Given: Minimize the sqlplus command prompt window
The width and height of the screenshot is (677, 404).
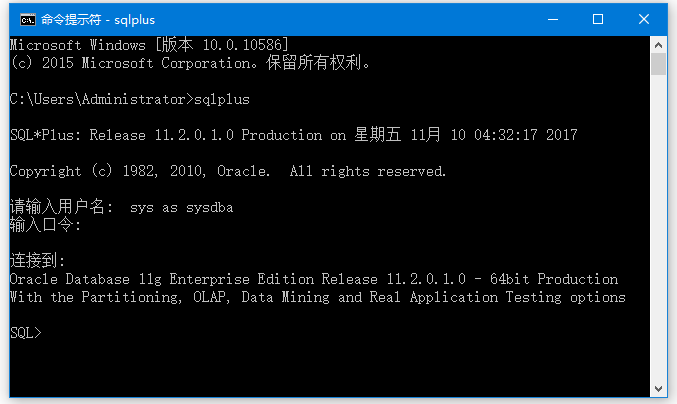Looking at the screenshot, I should 551,19.
